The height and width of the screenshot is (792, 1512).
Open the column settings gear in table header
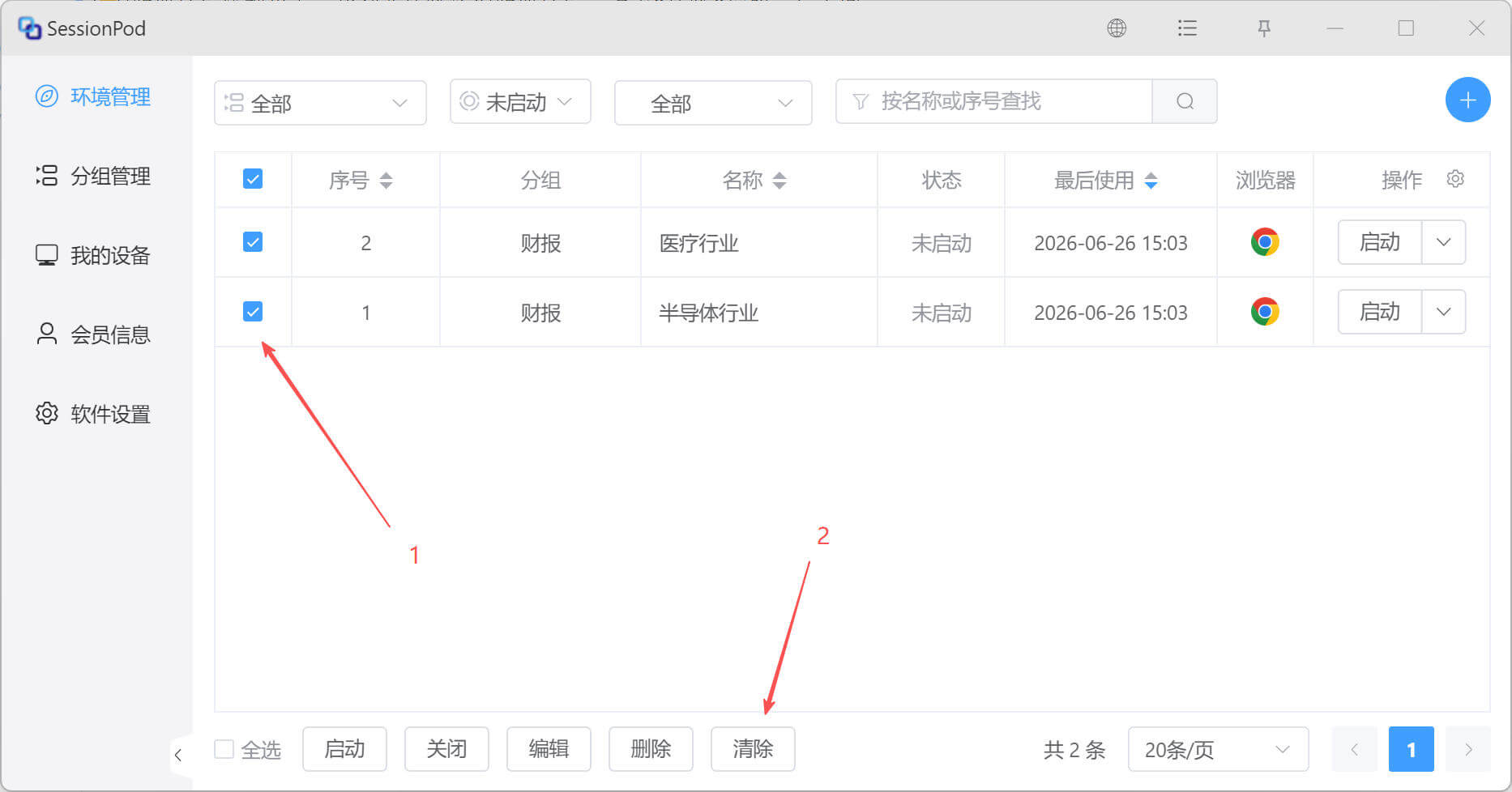(1455, 179)
